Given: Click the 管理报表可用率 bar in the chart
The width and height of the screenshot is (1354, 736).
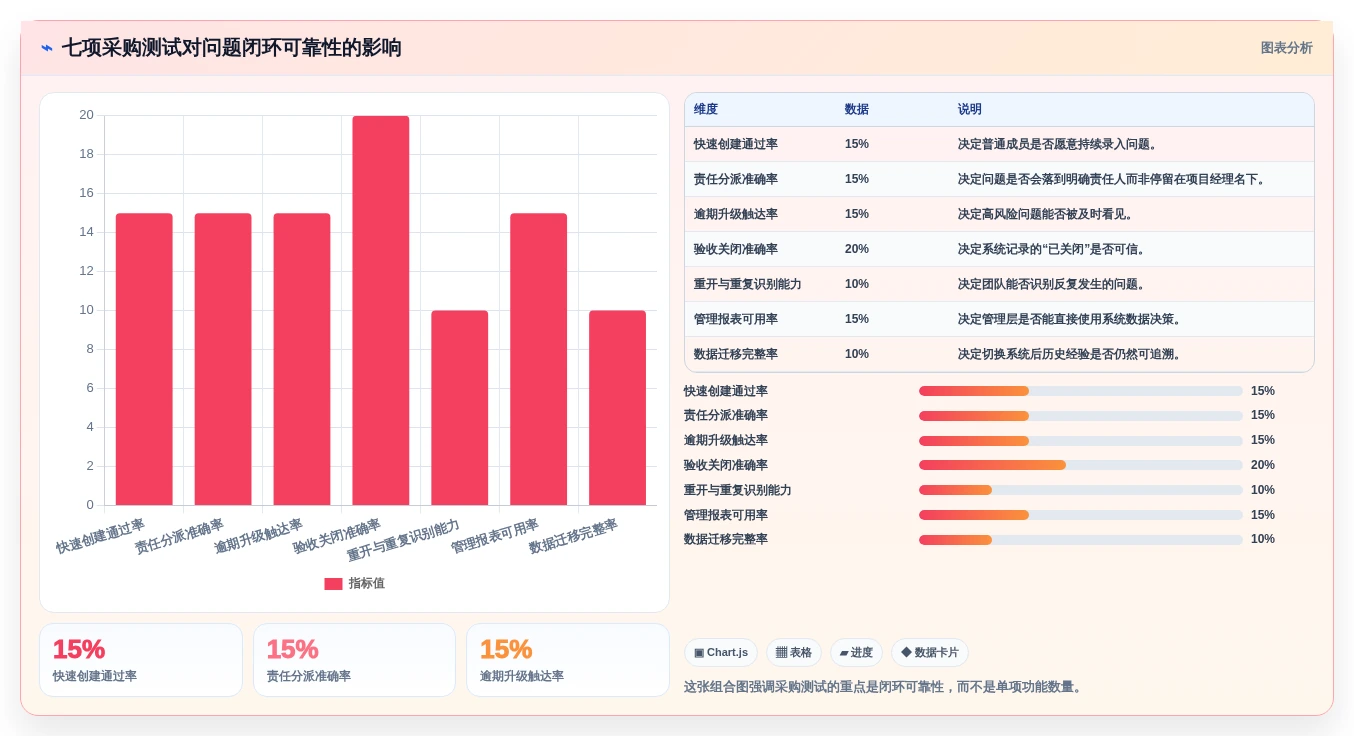Looking at the screenshot, I should pyautogui.click(x=539, y=359).
